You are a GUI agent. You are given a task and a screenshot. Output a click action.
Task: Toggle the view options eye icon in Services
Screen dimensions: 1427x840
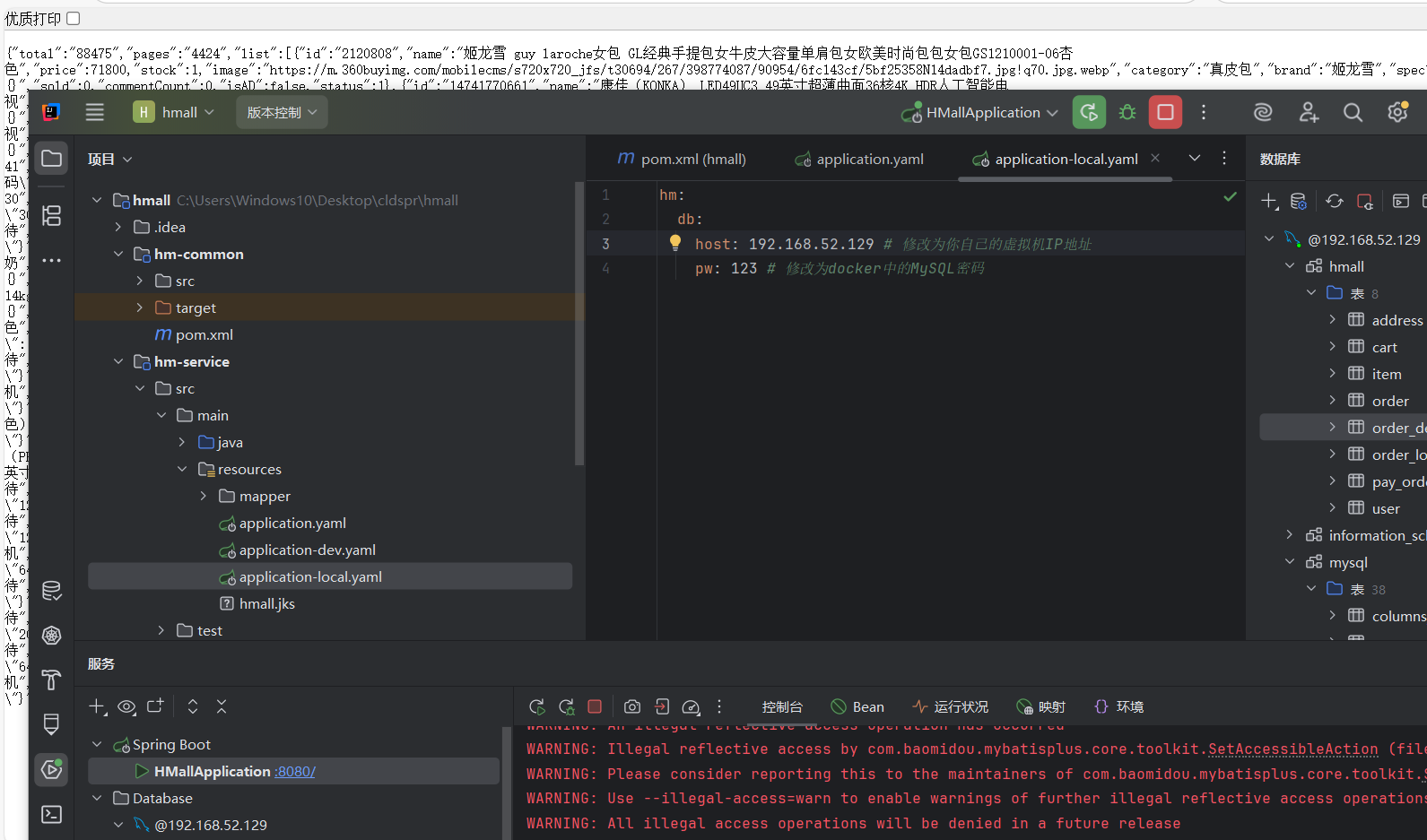click(x=126, y=706)
